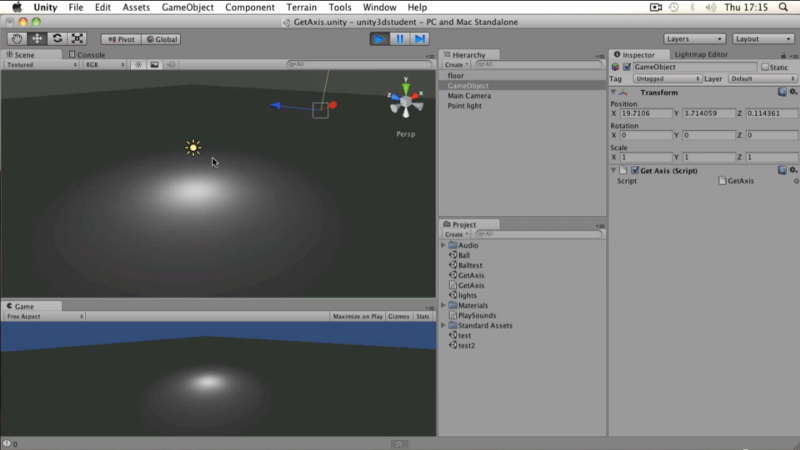Viewport: 800px width, 450px height.
Task: Expand the Audio folder
Action: point(443,245)
